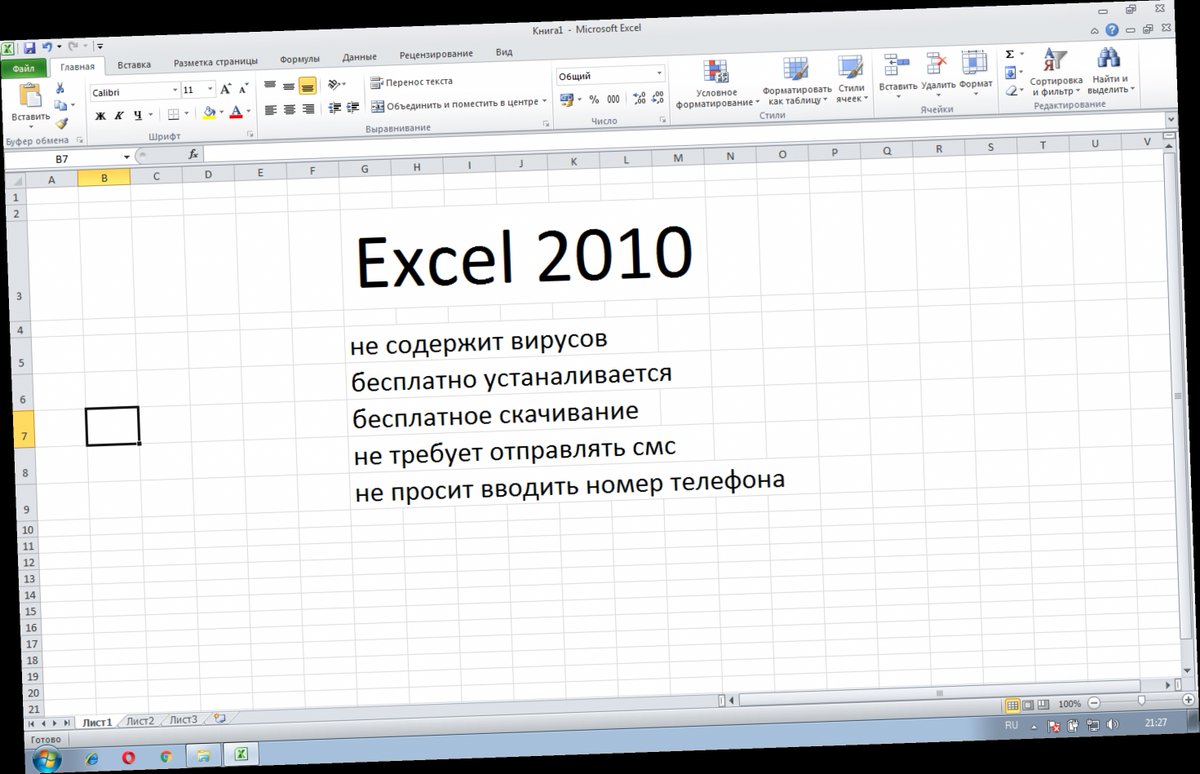Switch to the Данные tab
The image size is (1200, 774).
click(359, 57)
